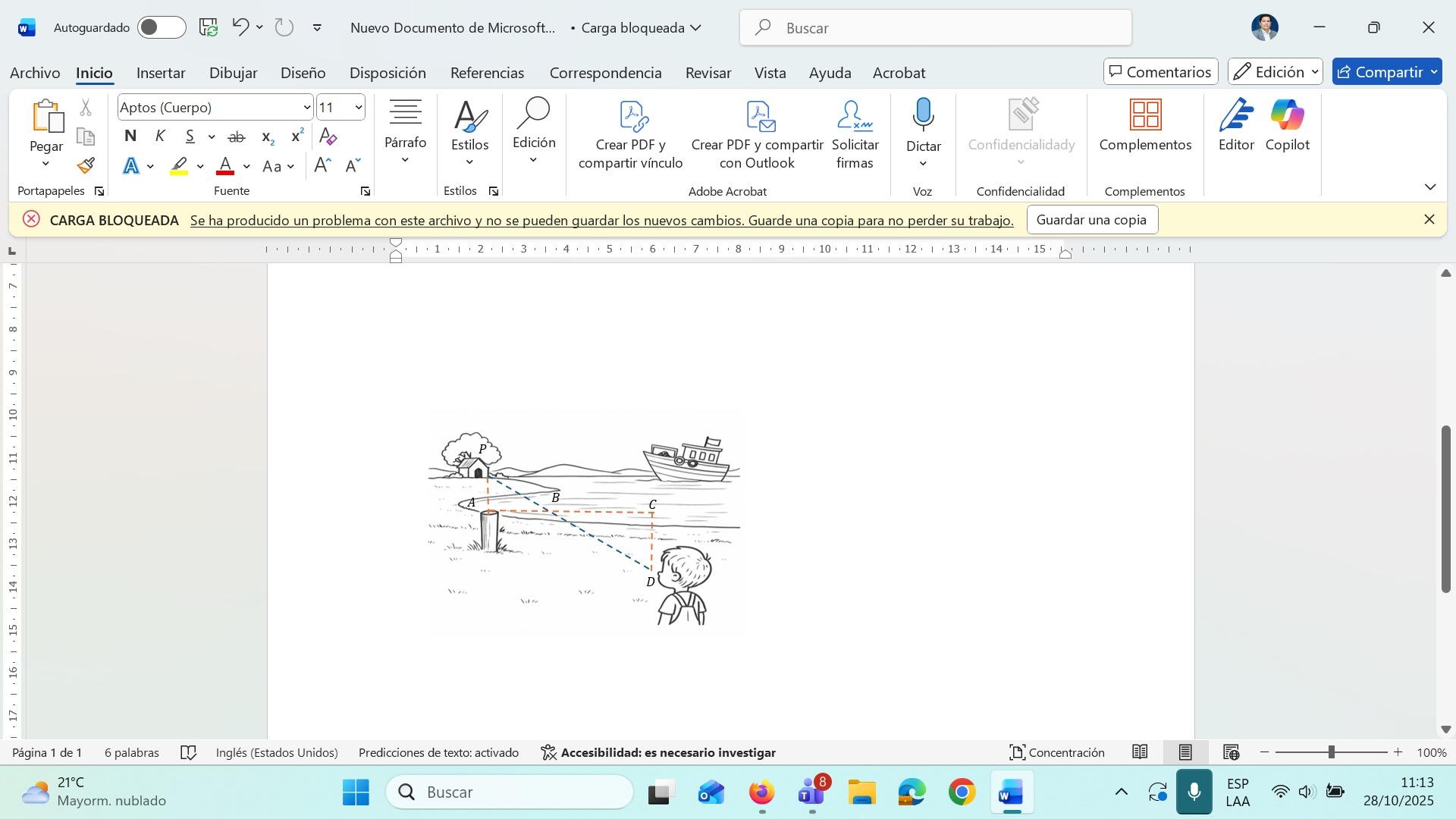
Task: Toggle the Autoguardado switch
Action: [x=162, y=28]
